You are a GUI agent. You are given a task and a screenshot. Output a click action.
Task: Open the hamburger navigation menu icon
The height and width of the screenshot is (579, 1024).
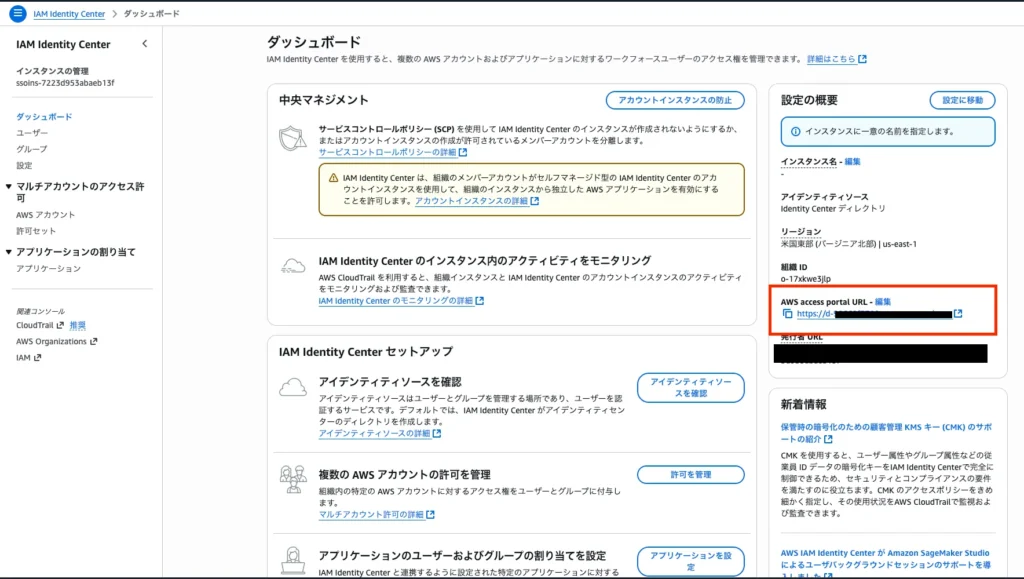coord(17,13)
